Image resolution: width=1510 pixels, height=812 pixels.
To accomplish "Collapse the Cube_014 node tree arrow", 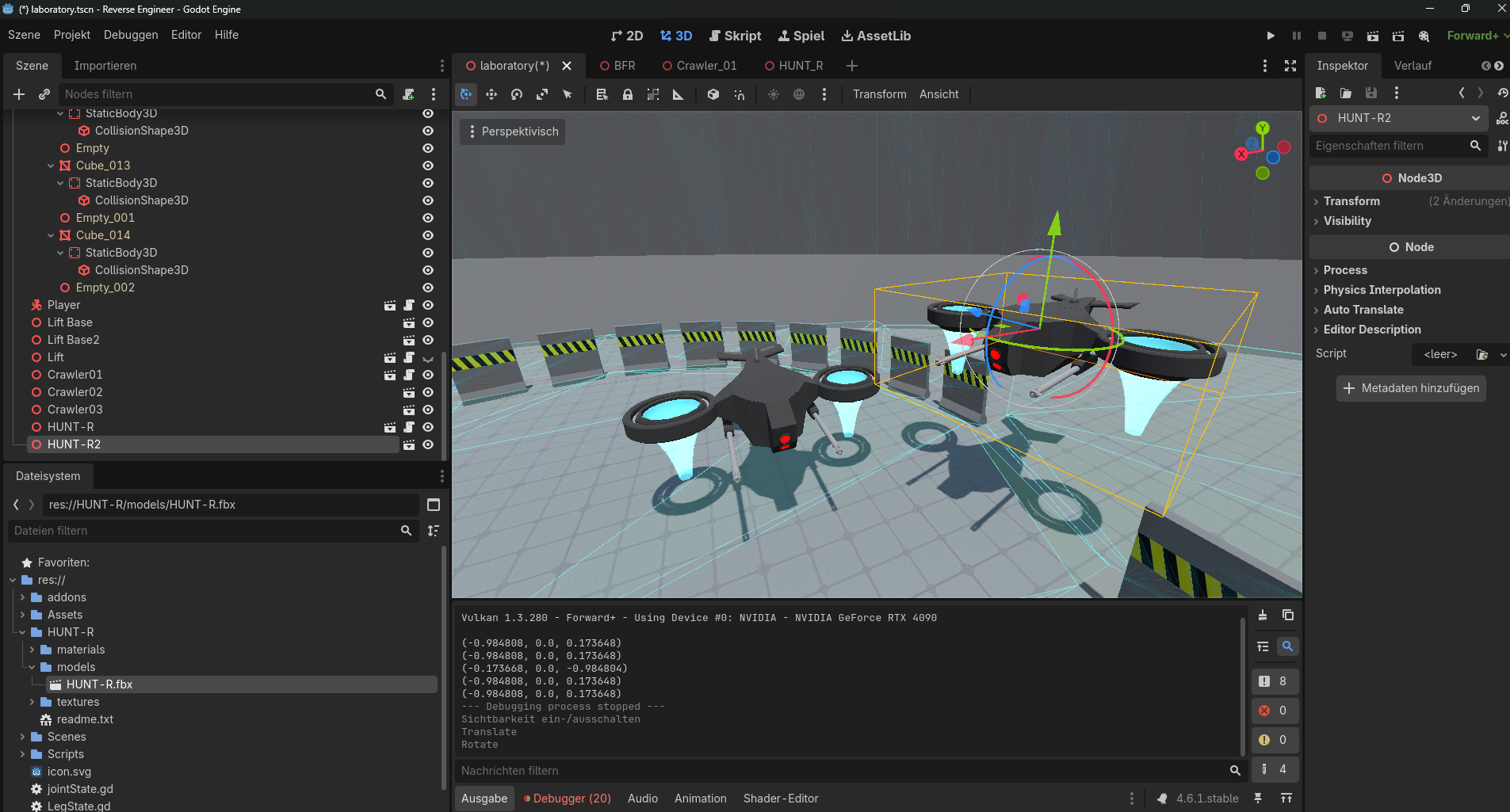I will pyautogui.click(x=51, y=235).
